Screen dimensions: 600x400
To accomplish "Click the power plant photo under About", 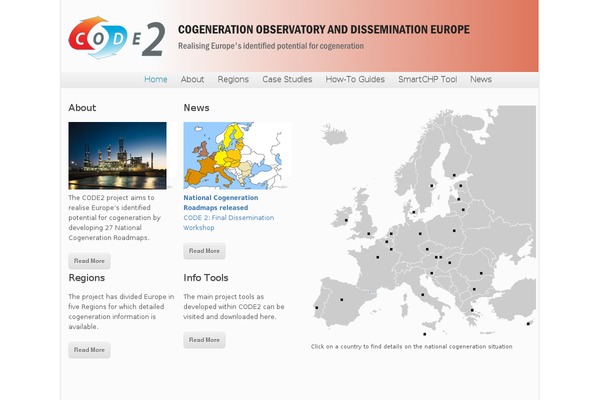I will tap(117, 156).
